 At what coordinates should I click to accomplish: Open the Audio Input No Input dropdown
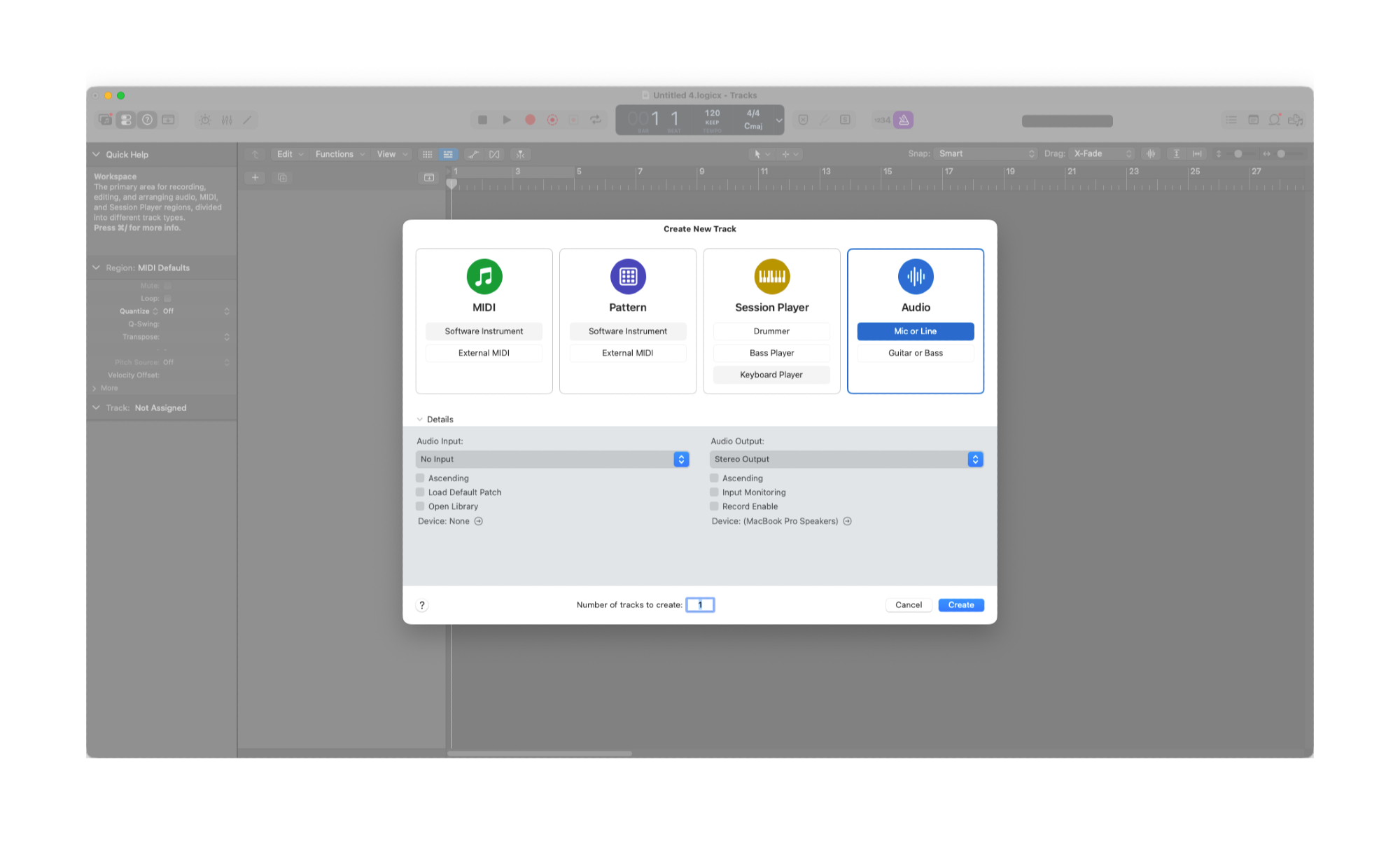(552, 459)
